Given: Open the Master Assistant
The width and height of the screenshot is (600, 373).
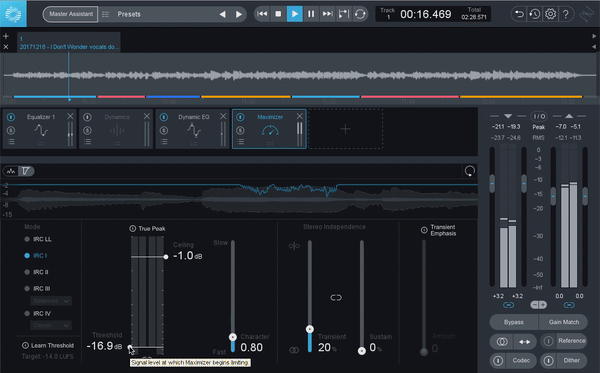Looking at the screenshot, I should click(x=71, y=14).
